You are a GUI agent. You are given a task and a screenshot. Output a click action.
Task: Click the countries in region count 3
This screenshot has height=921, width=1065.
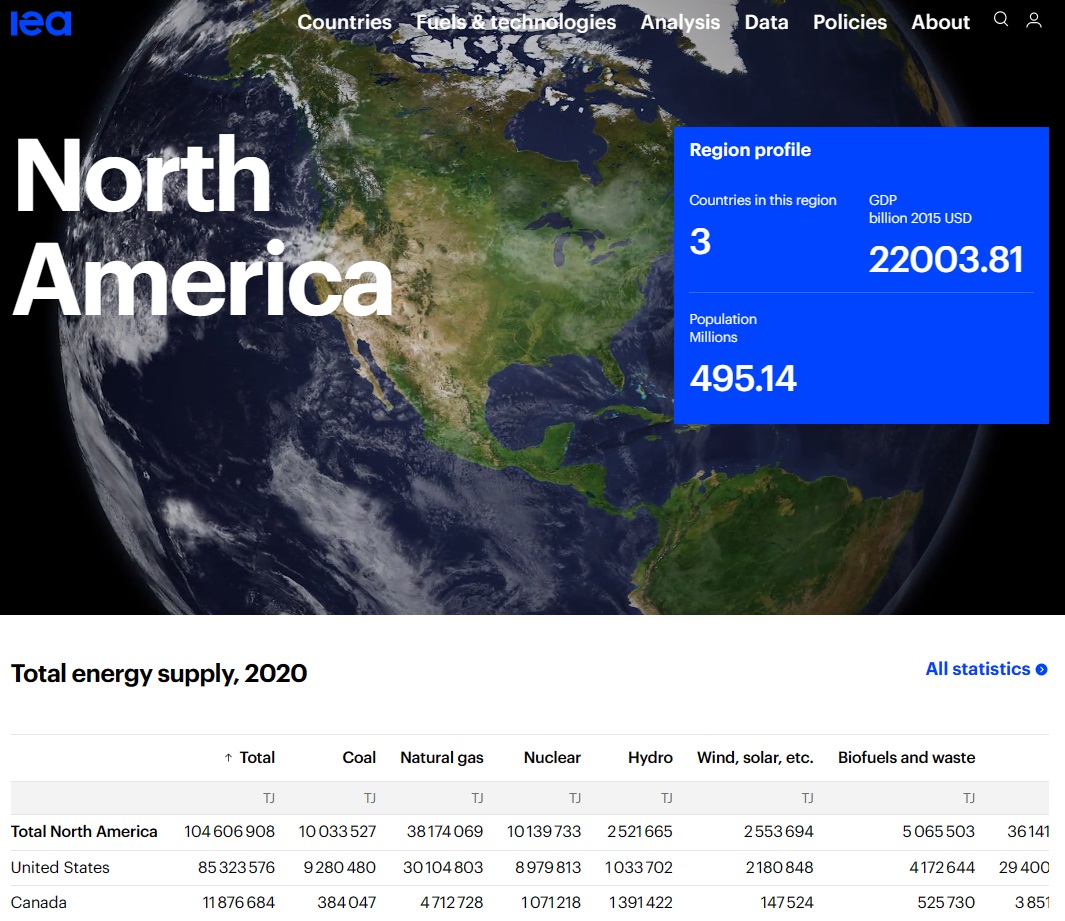point(700,242)
